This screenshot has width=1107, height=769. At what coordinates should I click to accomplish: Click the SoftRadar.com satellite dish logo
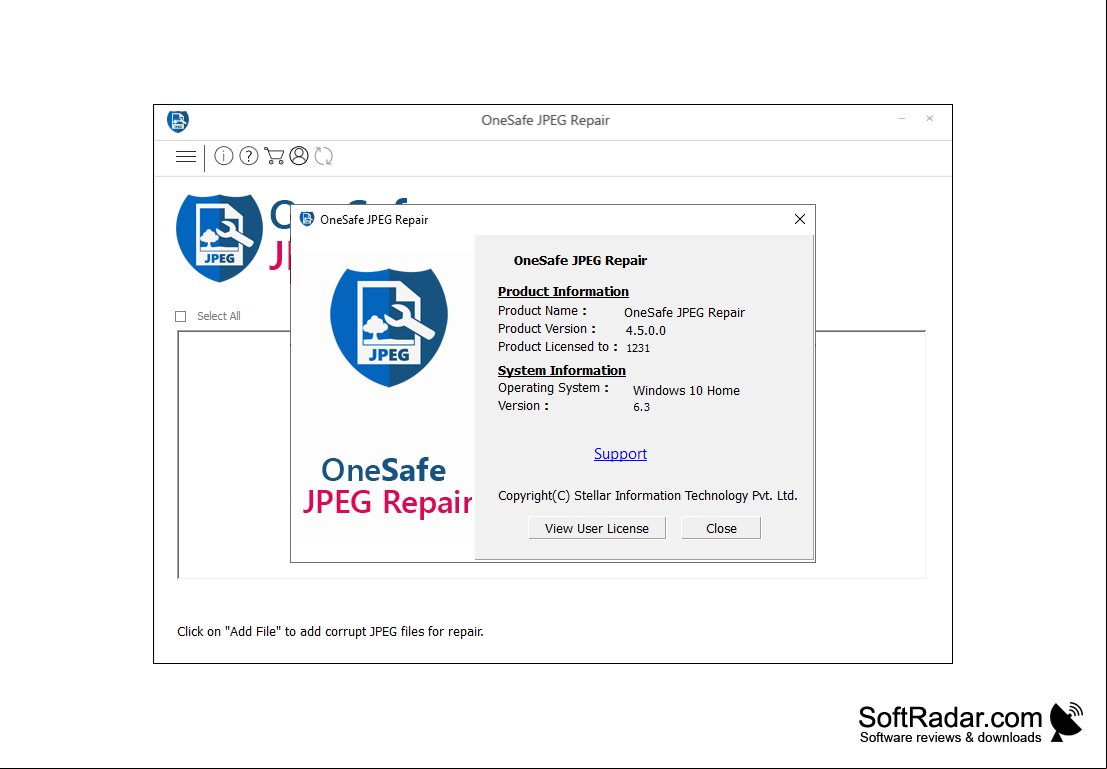click(1065, 722)
